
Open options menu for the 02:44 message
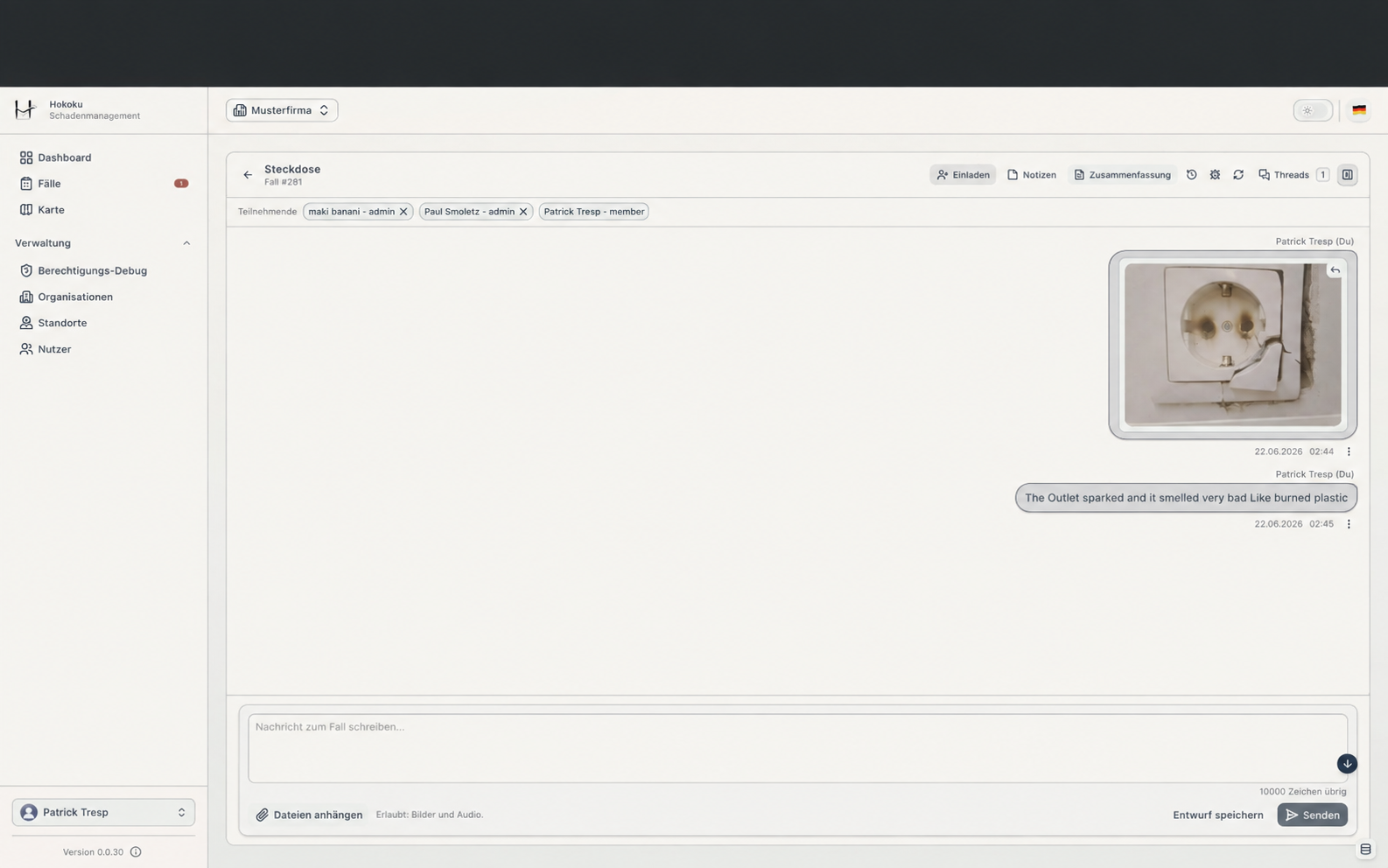tap(1349, 451)
